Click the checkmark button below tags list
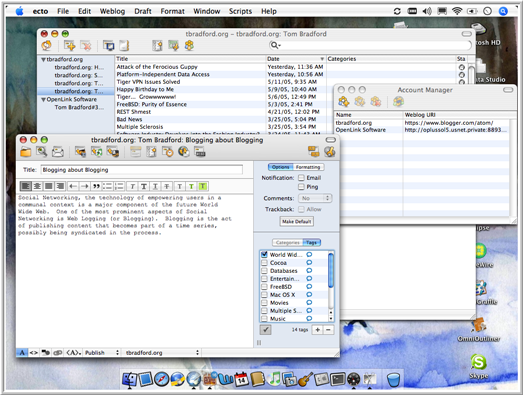Screen dimensions: 523x395 click(x=266, y=330)
